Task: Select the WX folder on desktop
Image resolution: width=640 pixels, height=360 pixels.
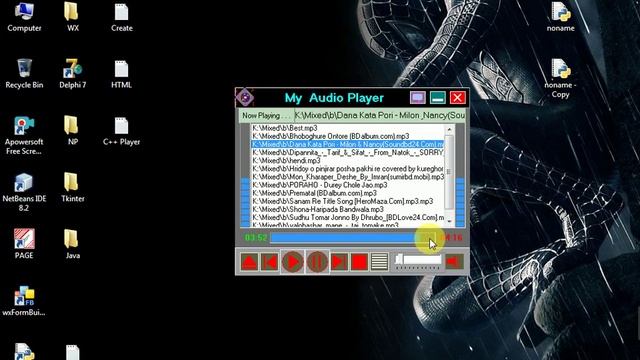Action: tap(73, 18)
